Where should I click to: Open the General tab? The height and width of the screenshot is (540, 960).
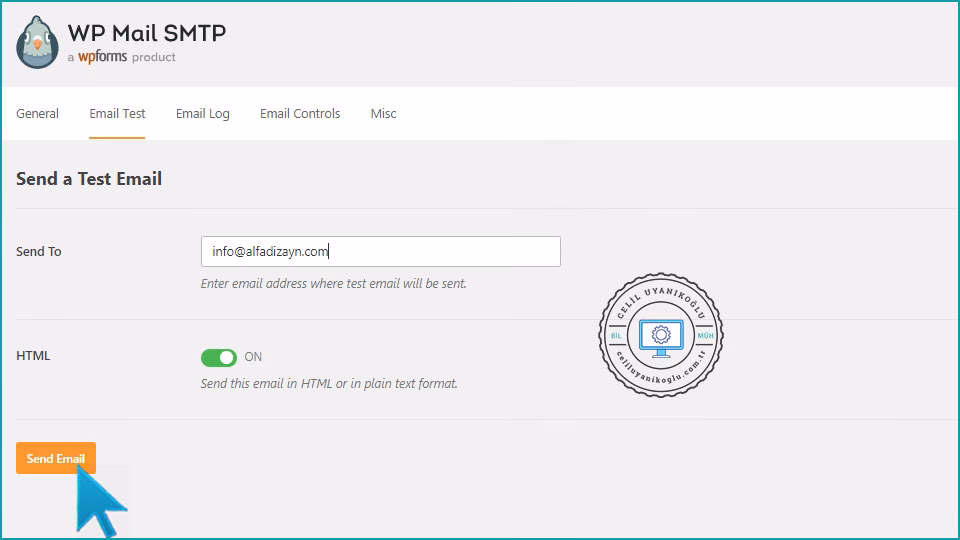[37, 113]
